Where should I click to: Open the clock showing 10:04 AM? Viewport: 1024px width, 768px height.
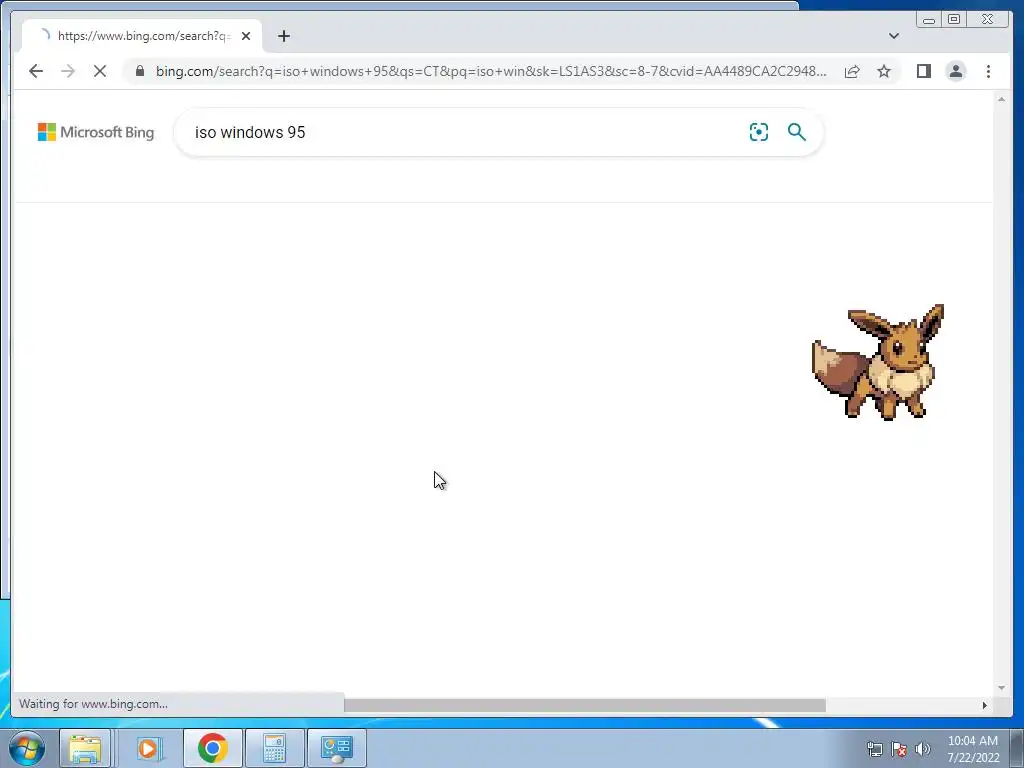tap(973, 749)
